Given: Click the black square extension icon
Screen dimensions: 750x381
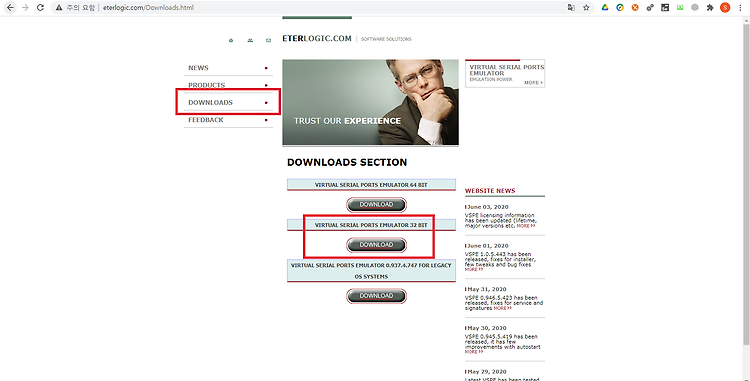Looking at the screenshot, I should coord(665,8).
